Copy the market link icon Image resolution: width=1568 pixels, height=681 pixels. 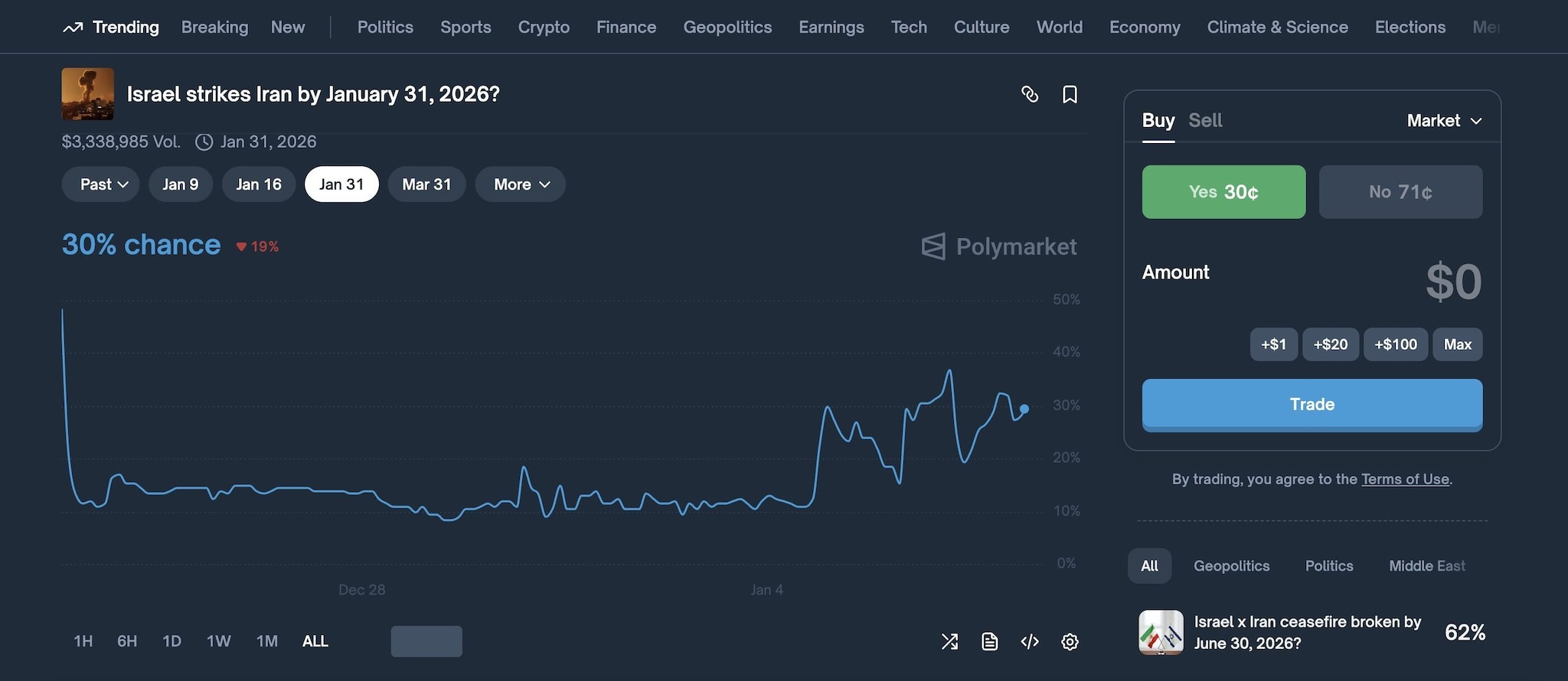tap(1031, 94)
